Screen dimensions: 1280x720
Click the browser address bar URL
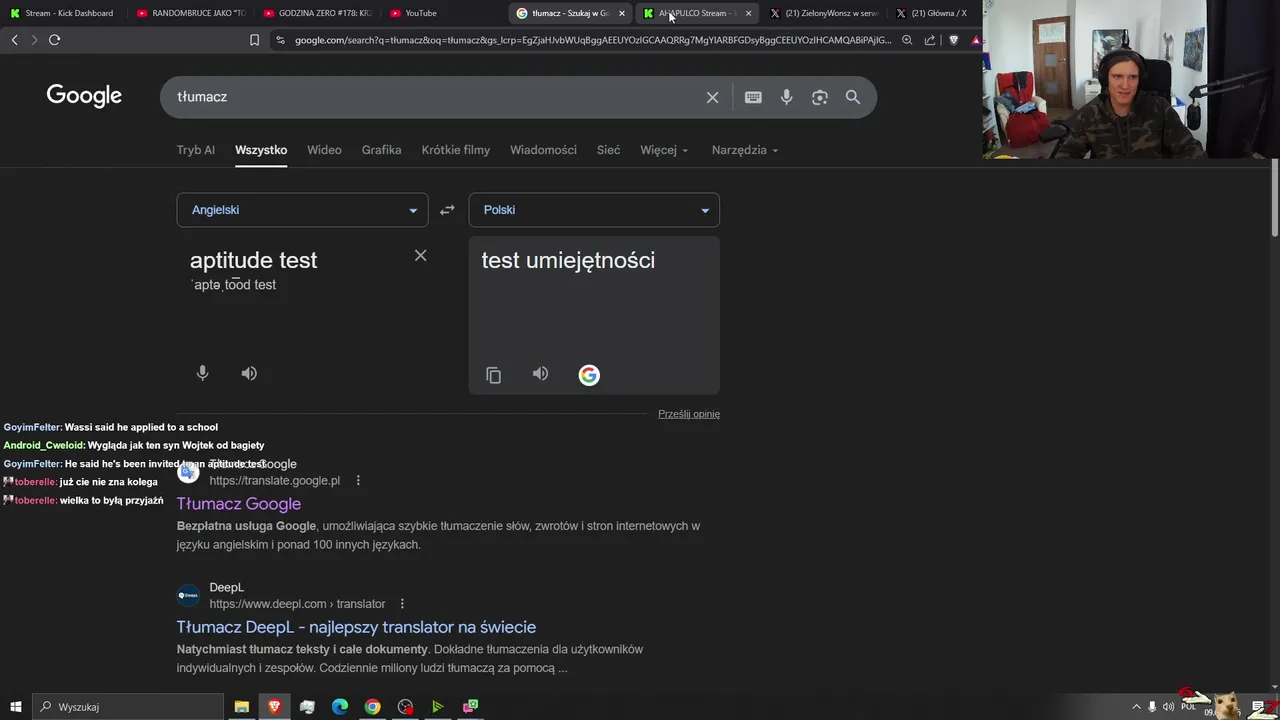[593, 40]
